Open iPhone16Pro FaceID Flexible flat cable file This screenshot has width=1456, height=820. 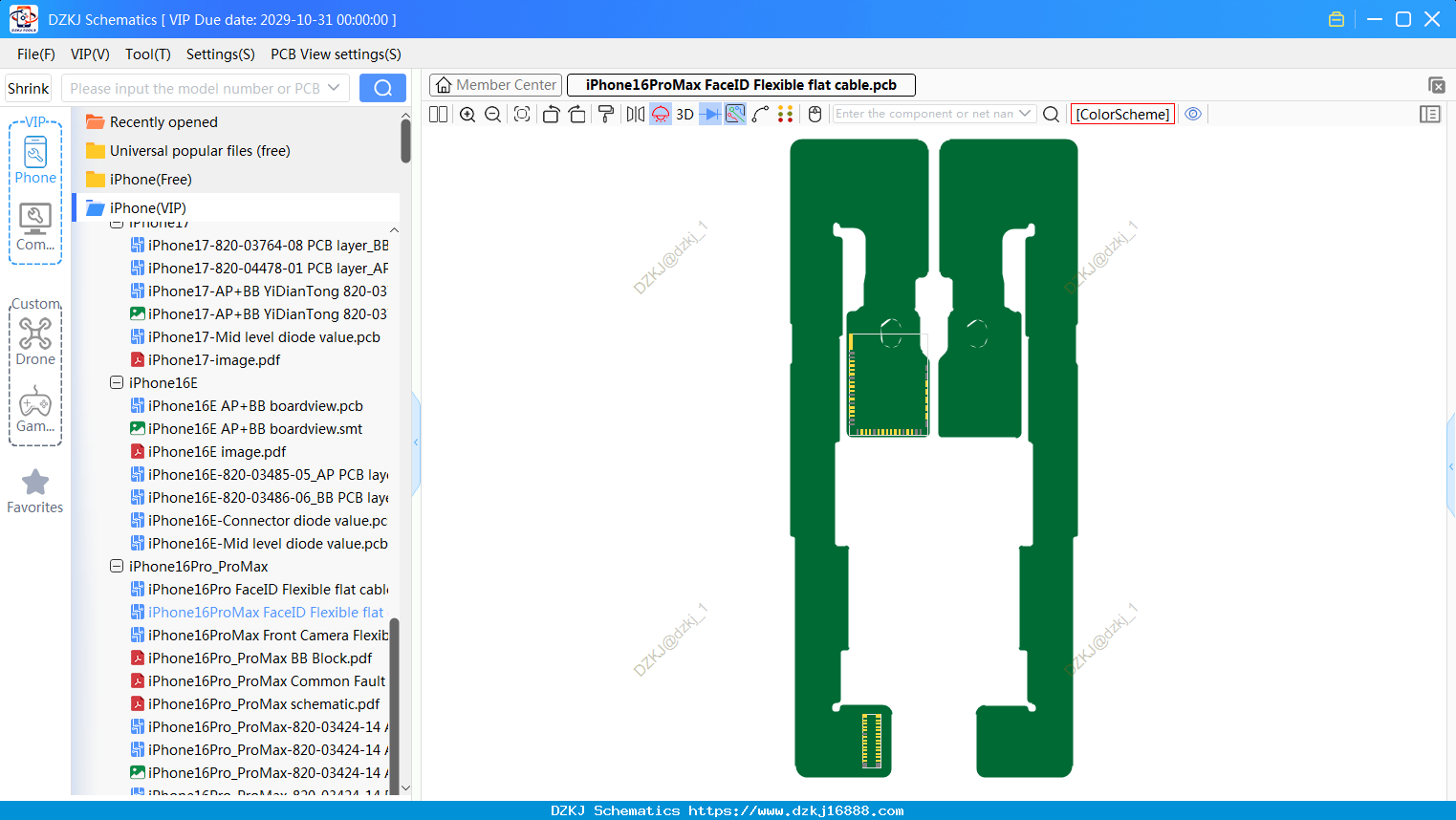pyautogui.click(x=268, y=590)
